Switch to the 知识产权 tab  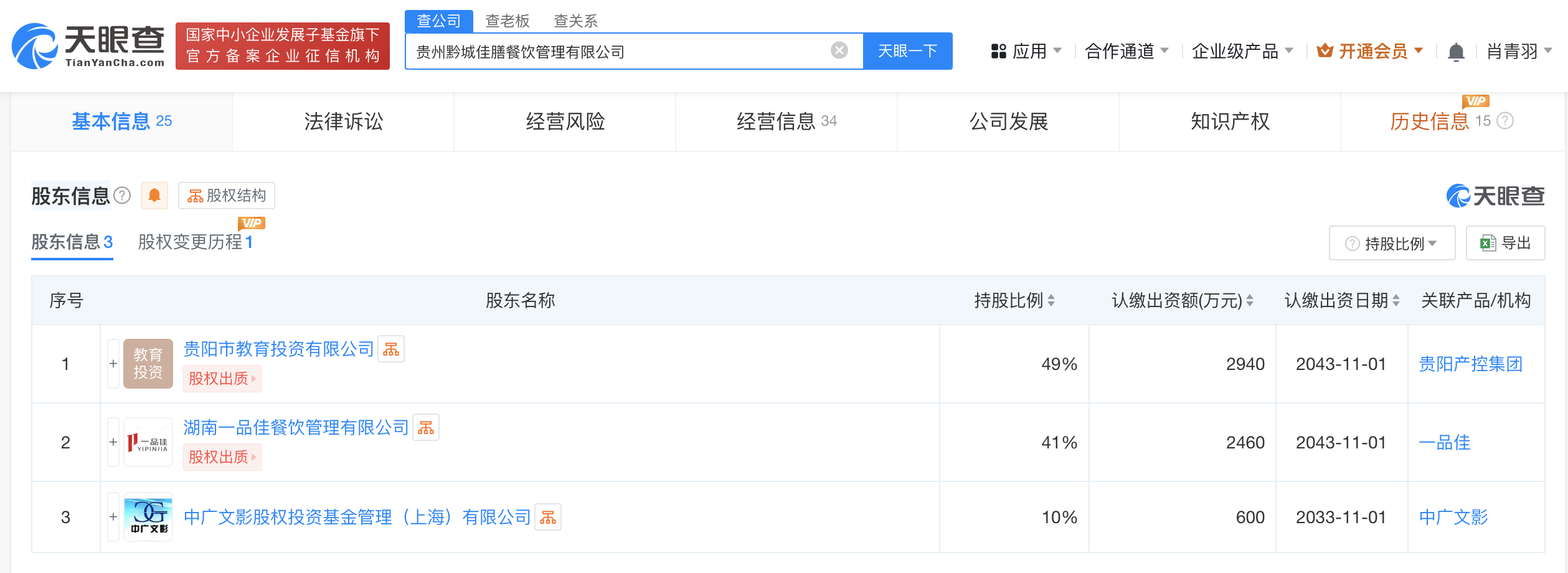click(x=1230, y=121)
